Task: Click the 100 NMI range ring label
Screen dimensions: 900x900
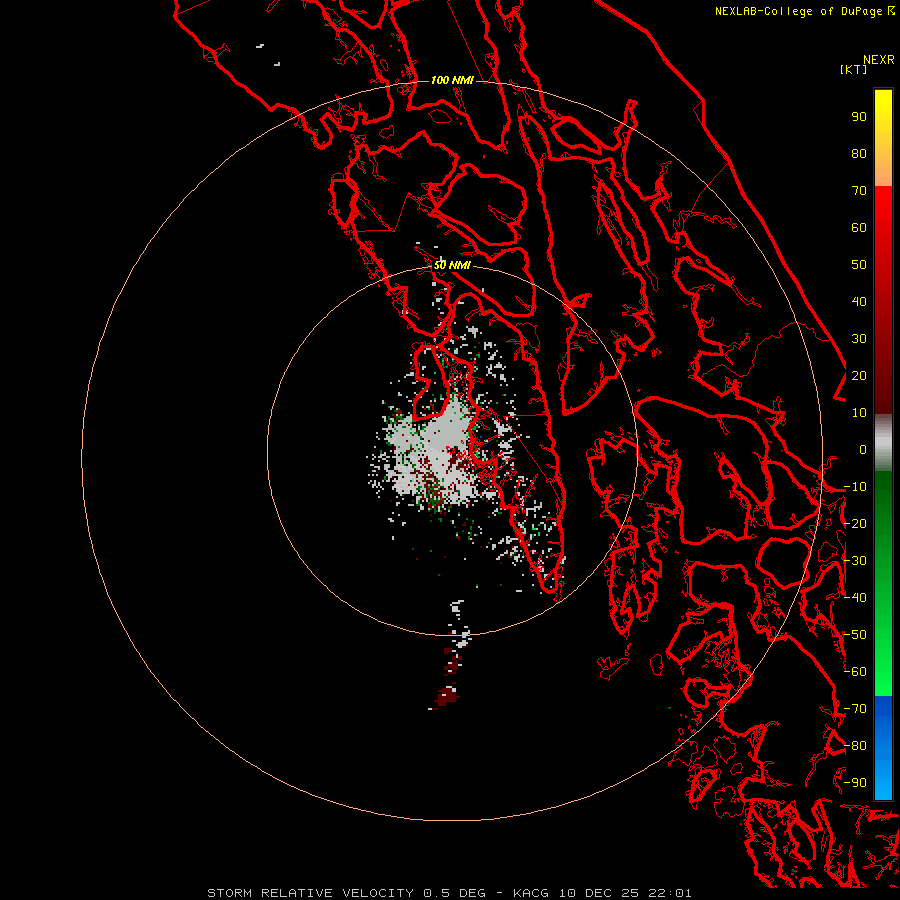Action: point(452,80)
